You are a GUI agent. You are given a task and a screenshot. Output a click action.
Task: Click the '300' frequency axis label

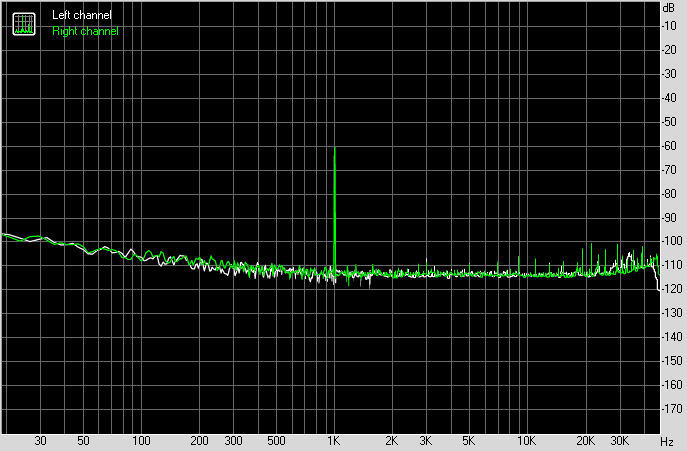[234, 441]
